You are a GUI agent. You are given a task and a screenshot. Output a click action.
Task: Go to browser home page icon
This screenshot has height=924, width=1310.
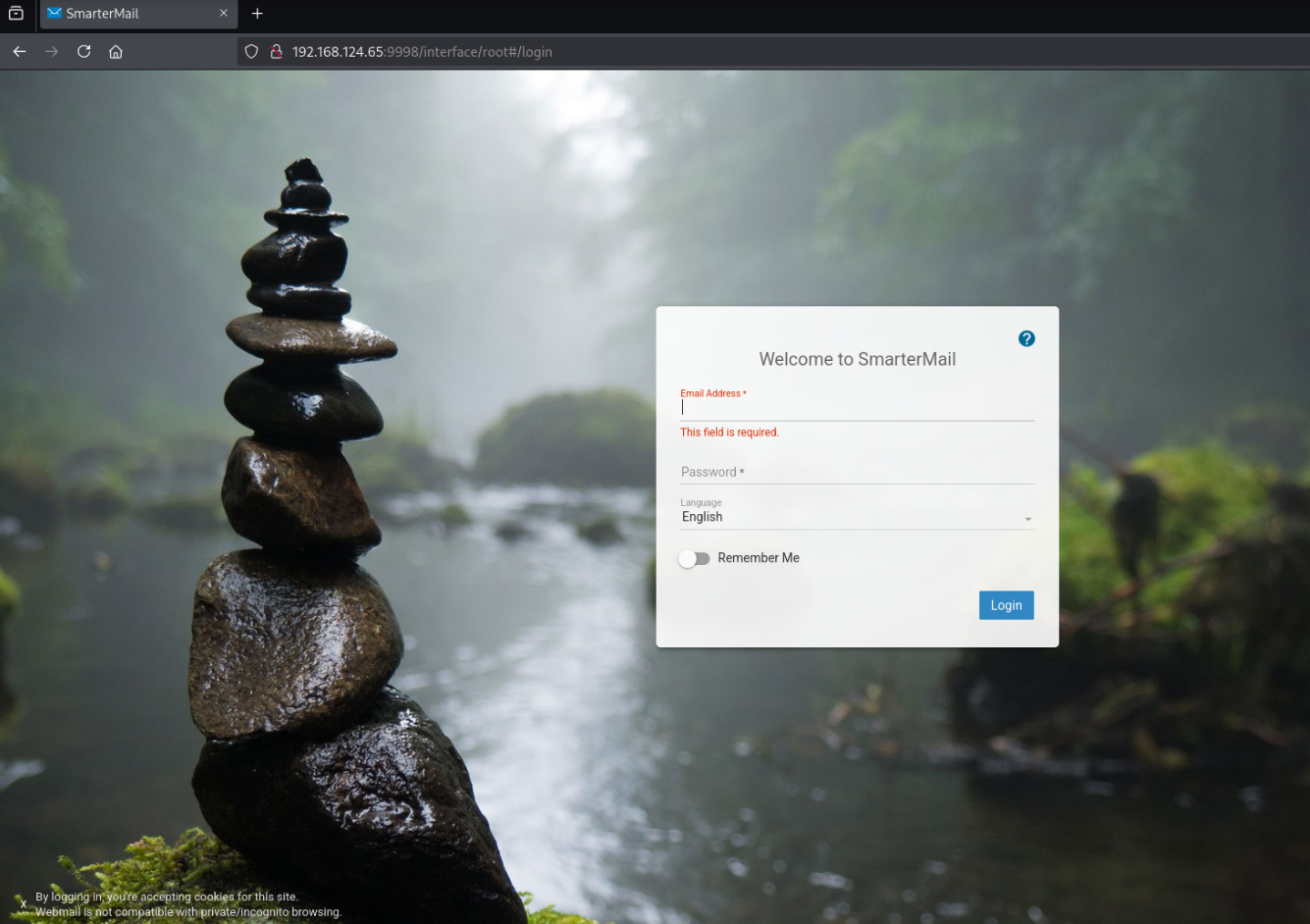(116, 52)
